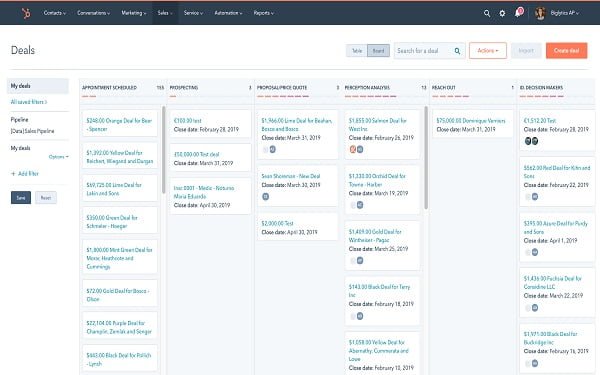This screenshot has width=600, height=375.
Task: Click avatar on Black Deal for Buckridge card
Action: pyautogui.click(x=535, y=363)
